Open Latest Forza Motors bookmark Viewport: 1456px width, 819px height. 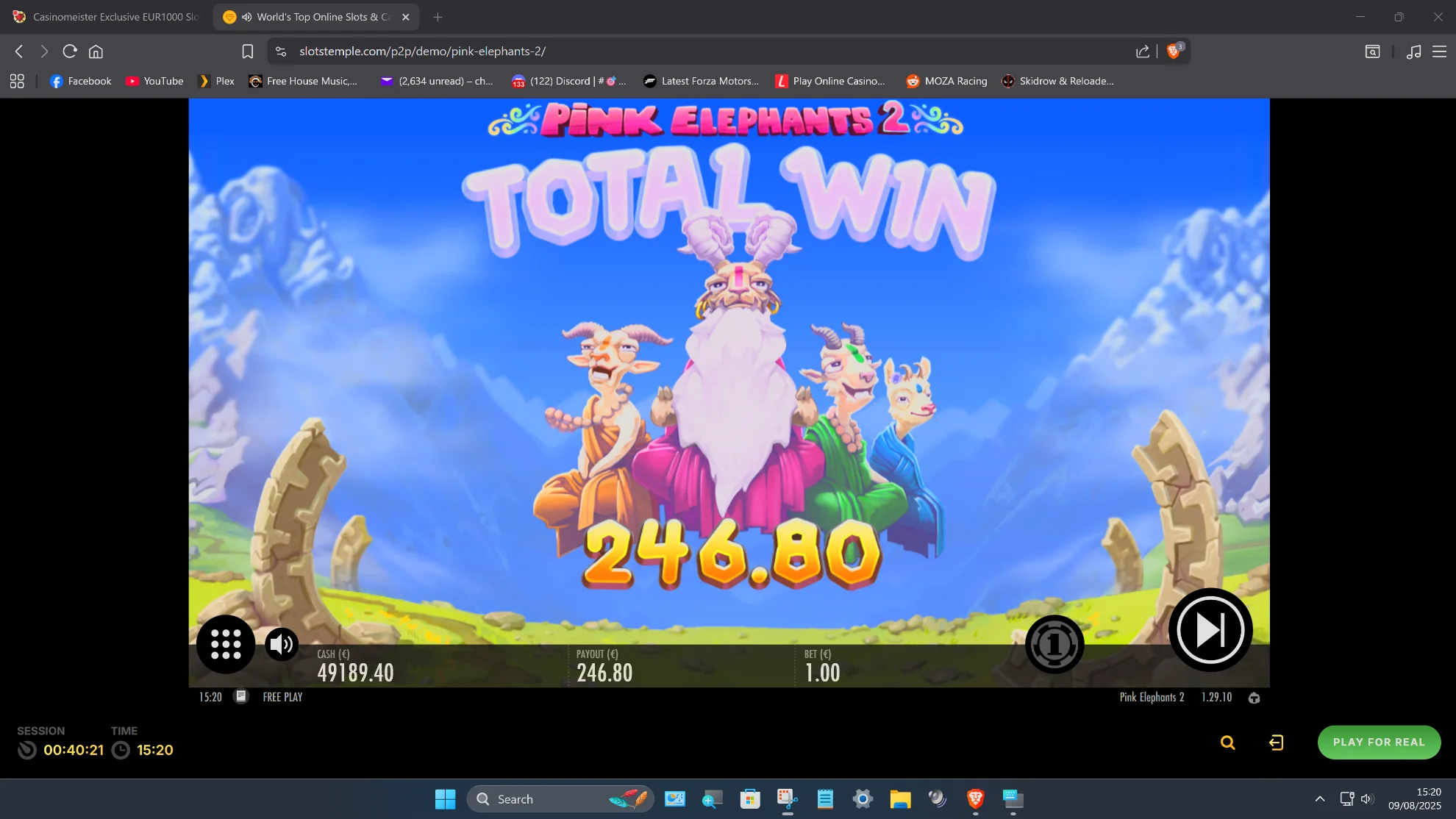coord(701,81)
